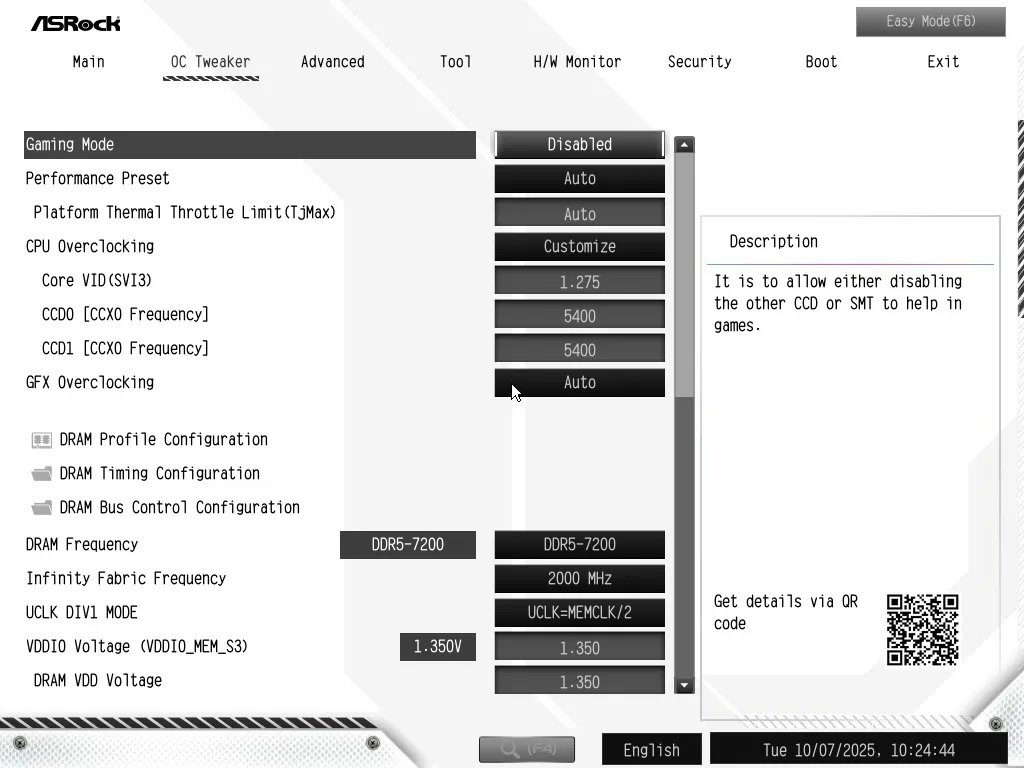Open the Performance Preset dropdown
Screen dimensions: 1024x768
pyautogui.click(x=579, y=179)
